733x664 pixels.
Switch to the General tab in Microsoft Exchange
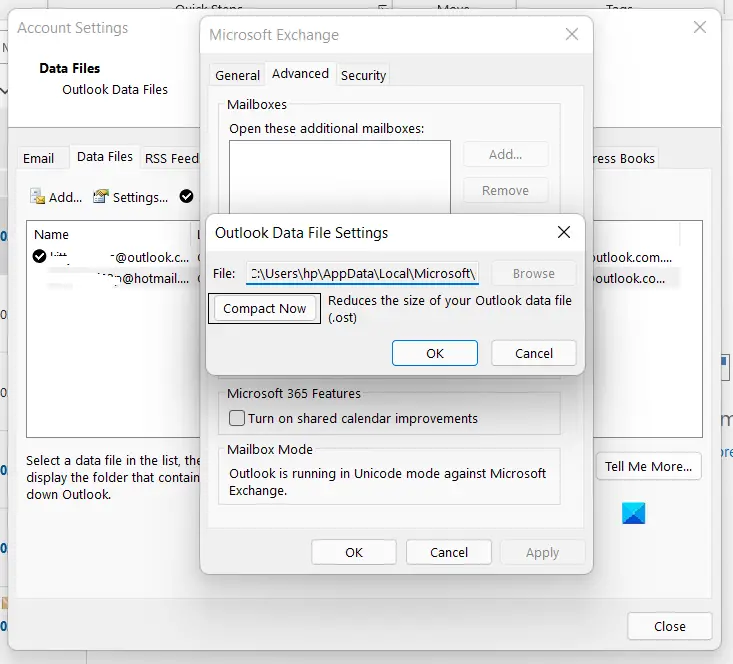coord(237,75)
